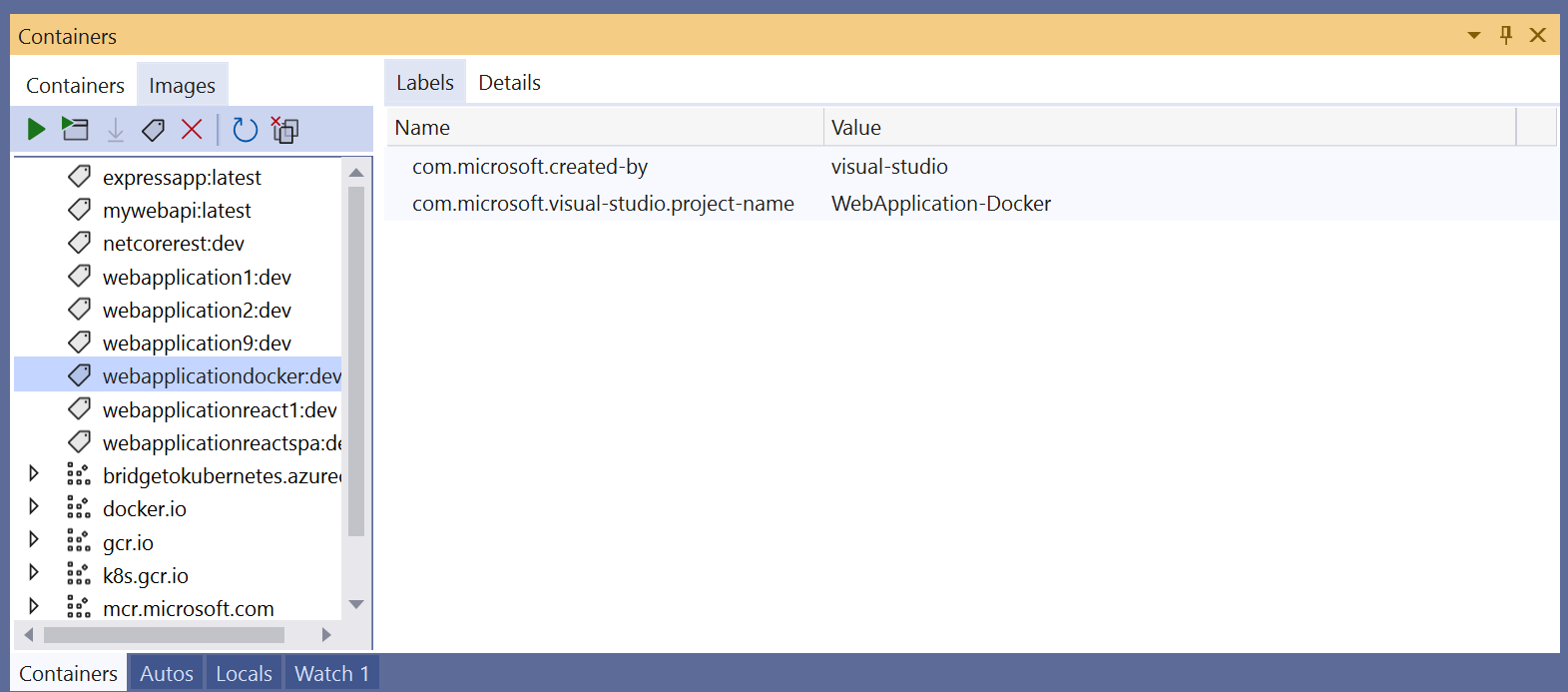Switch to the Containers list tab
The image size is (1568, 692).
tap(75, 86)
